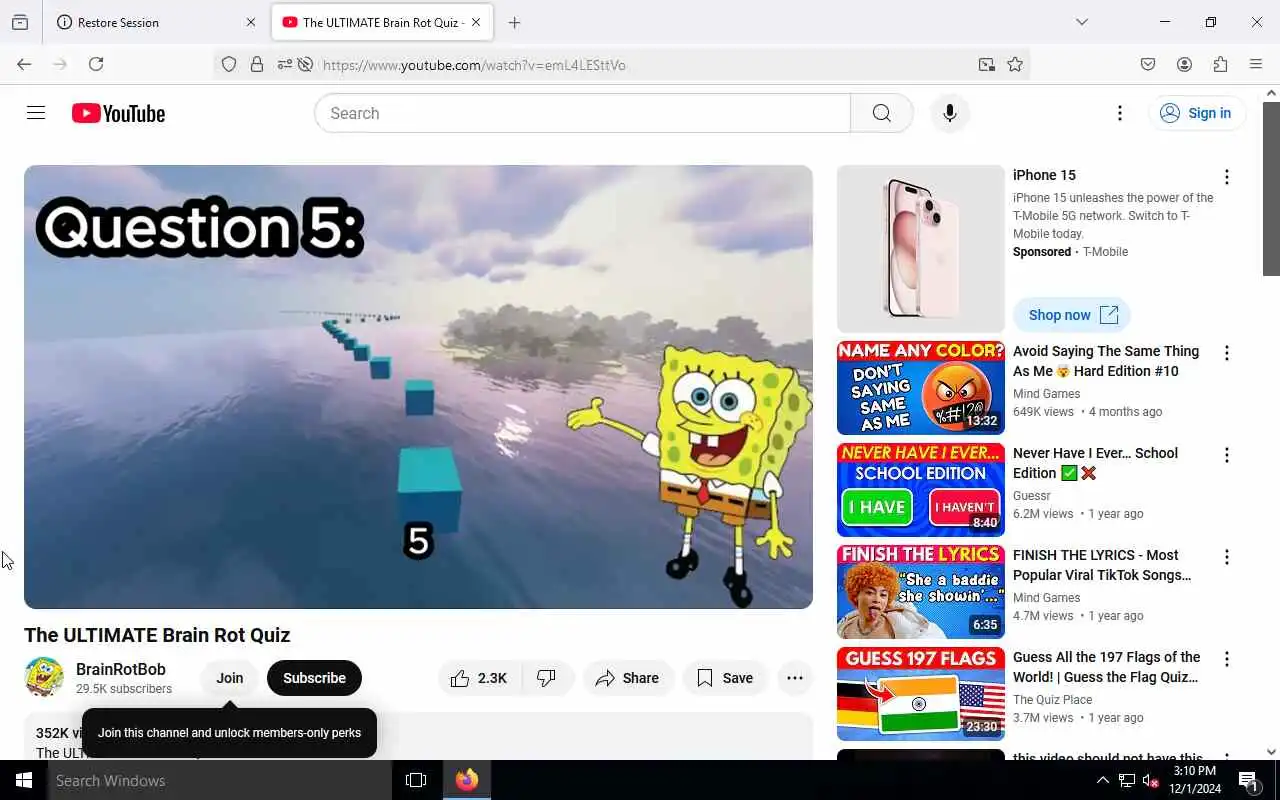Switch to Restore Session tab
The image size is (1280, 800).
coord(156,22)
